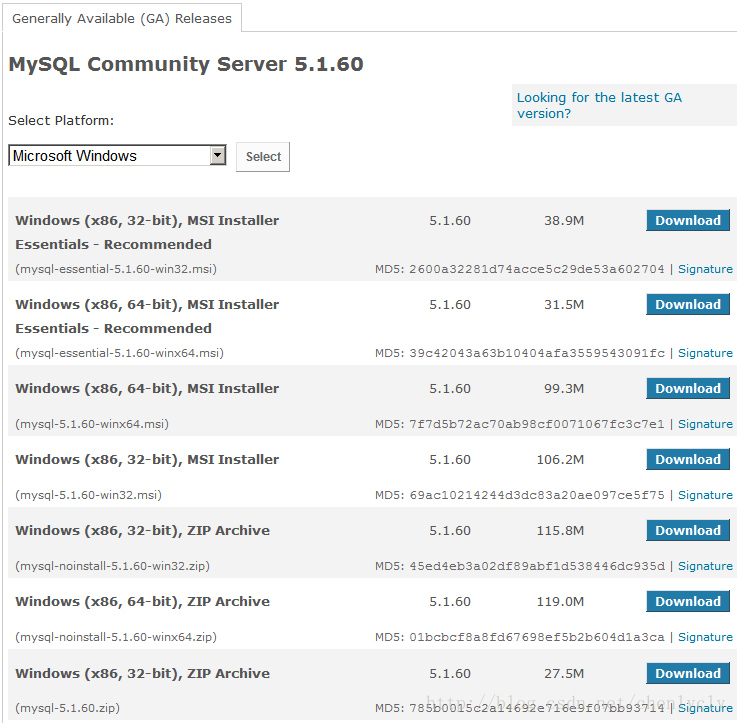
Task: Download the 115.8M 32-bit ZIP Archive
Action: pyautogui.click(x=688, y=530)
